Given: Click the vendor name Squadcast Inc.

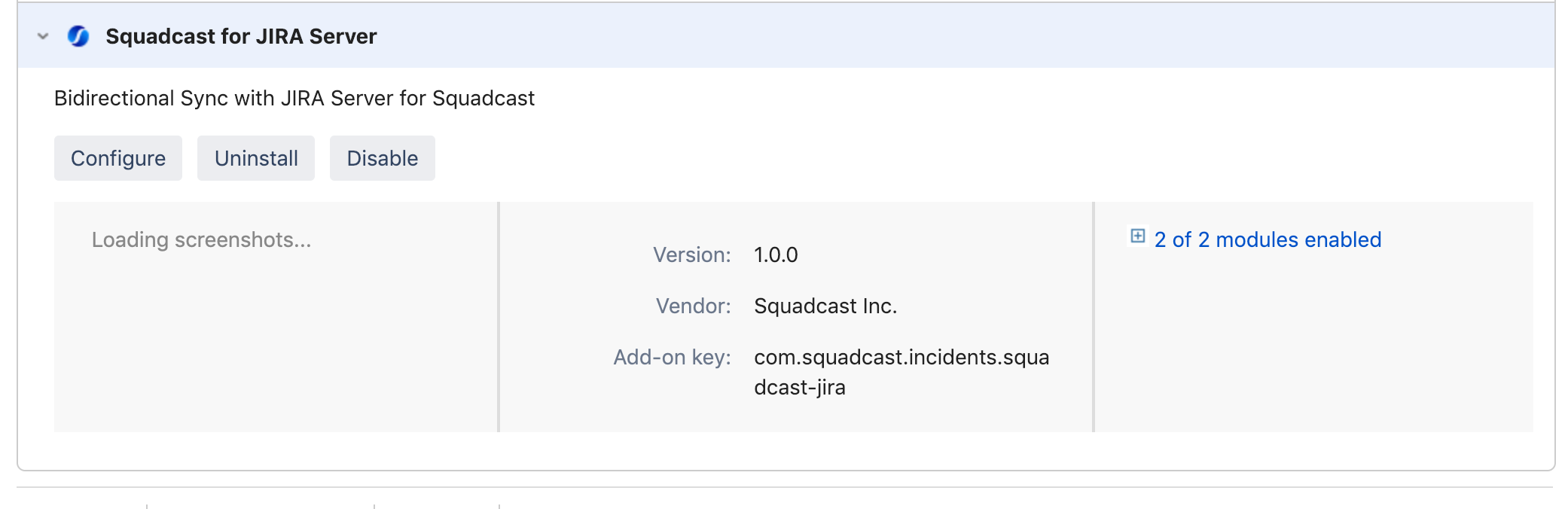Looking at the screenshot, I should pos(825,306).
